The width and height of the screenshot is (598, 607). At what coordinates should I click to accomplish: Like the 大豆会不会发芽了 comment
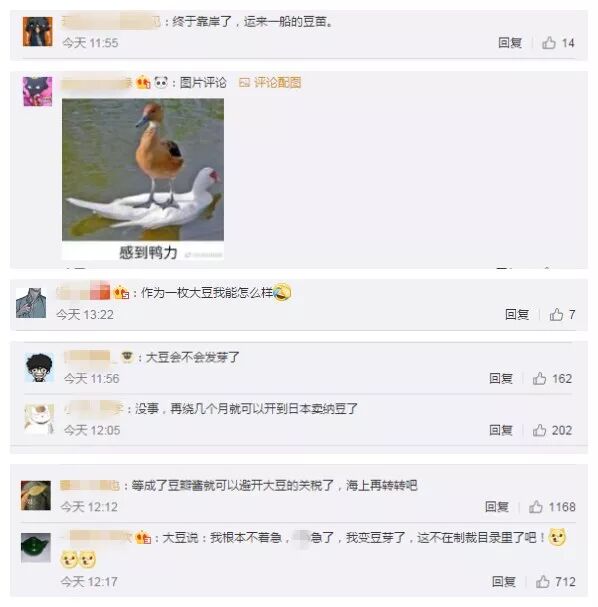tap(539, 378)
